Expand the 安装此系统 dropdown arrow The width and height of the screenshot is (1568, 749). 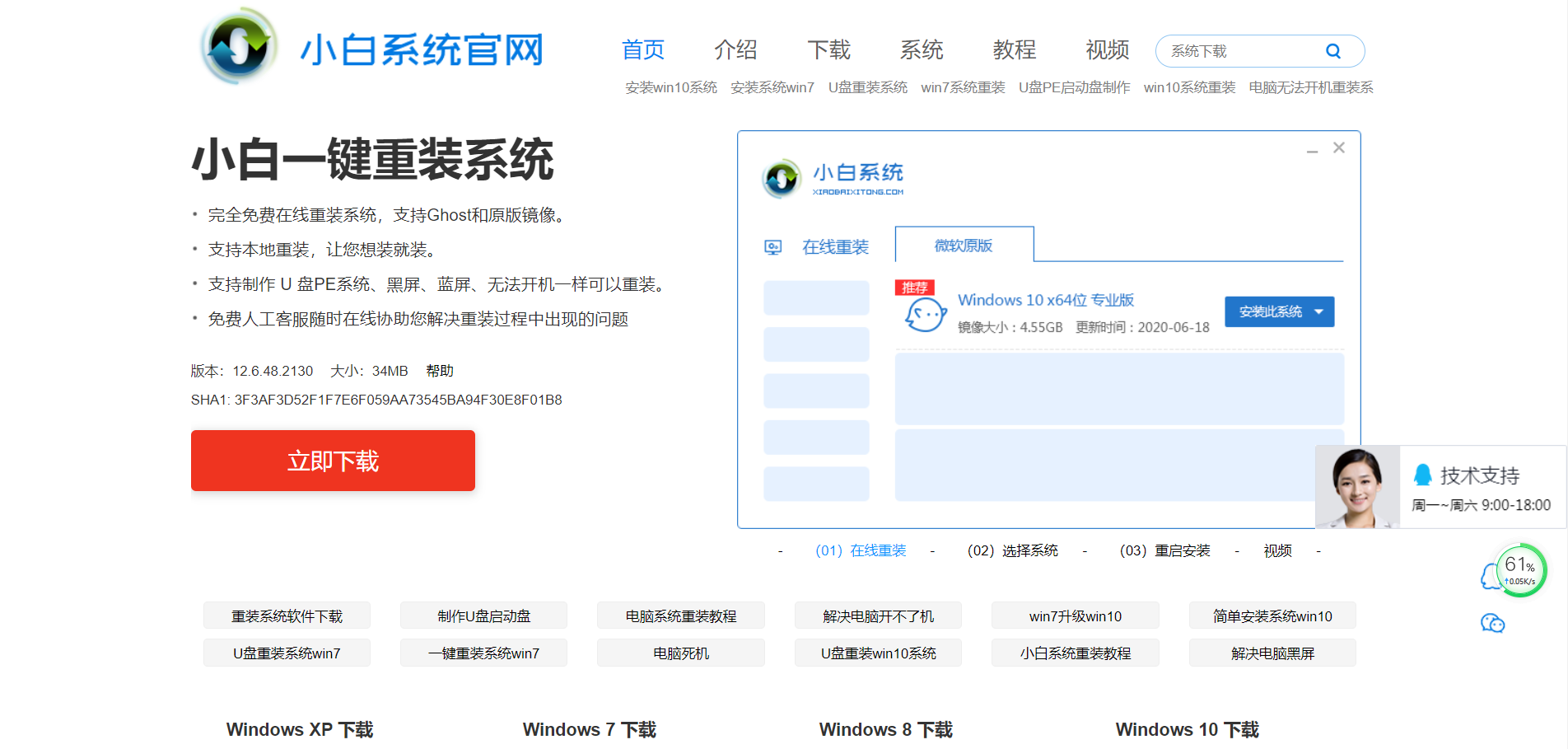(x=1319, y=311)
